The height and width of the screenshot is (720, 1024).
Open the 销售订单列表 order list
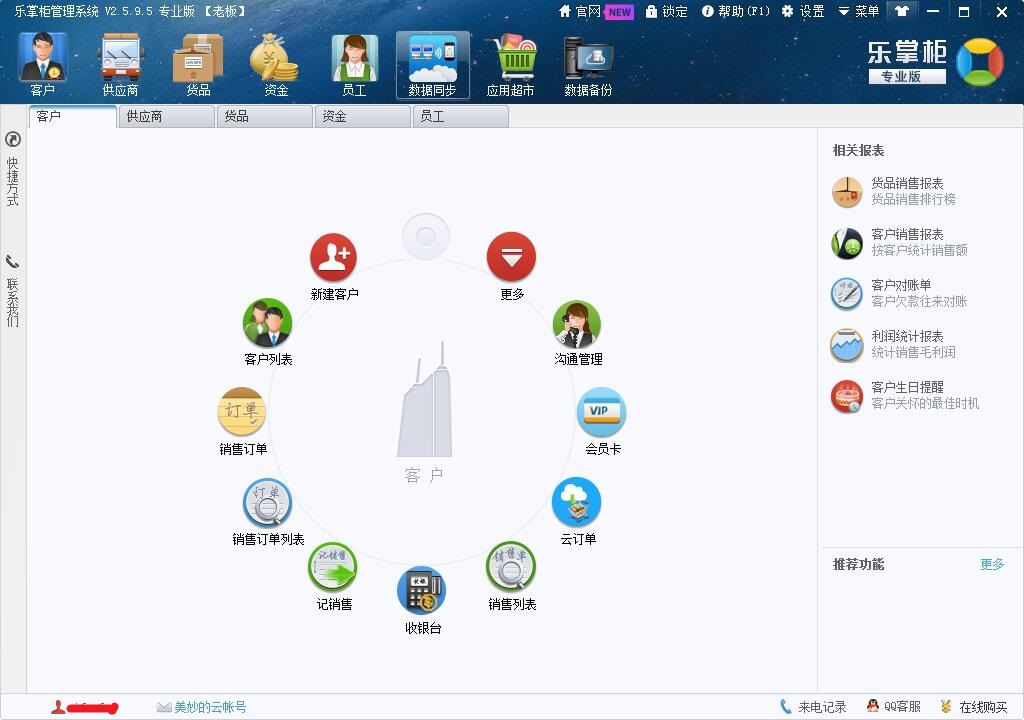click(268, 502)
